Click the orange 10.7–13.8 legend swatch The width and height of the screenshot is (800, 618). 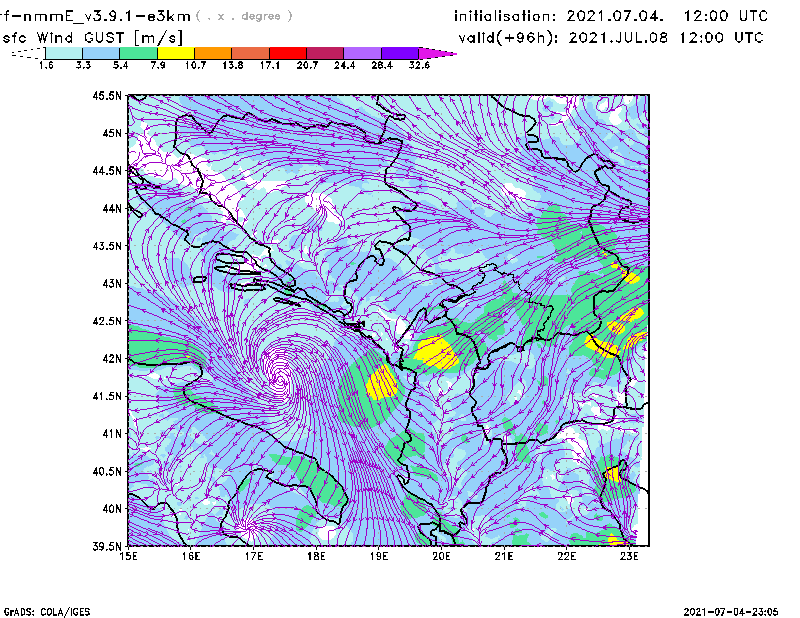[213, 53]
